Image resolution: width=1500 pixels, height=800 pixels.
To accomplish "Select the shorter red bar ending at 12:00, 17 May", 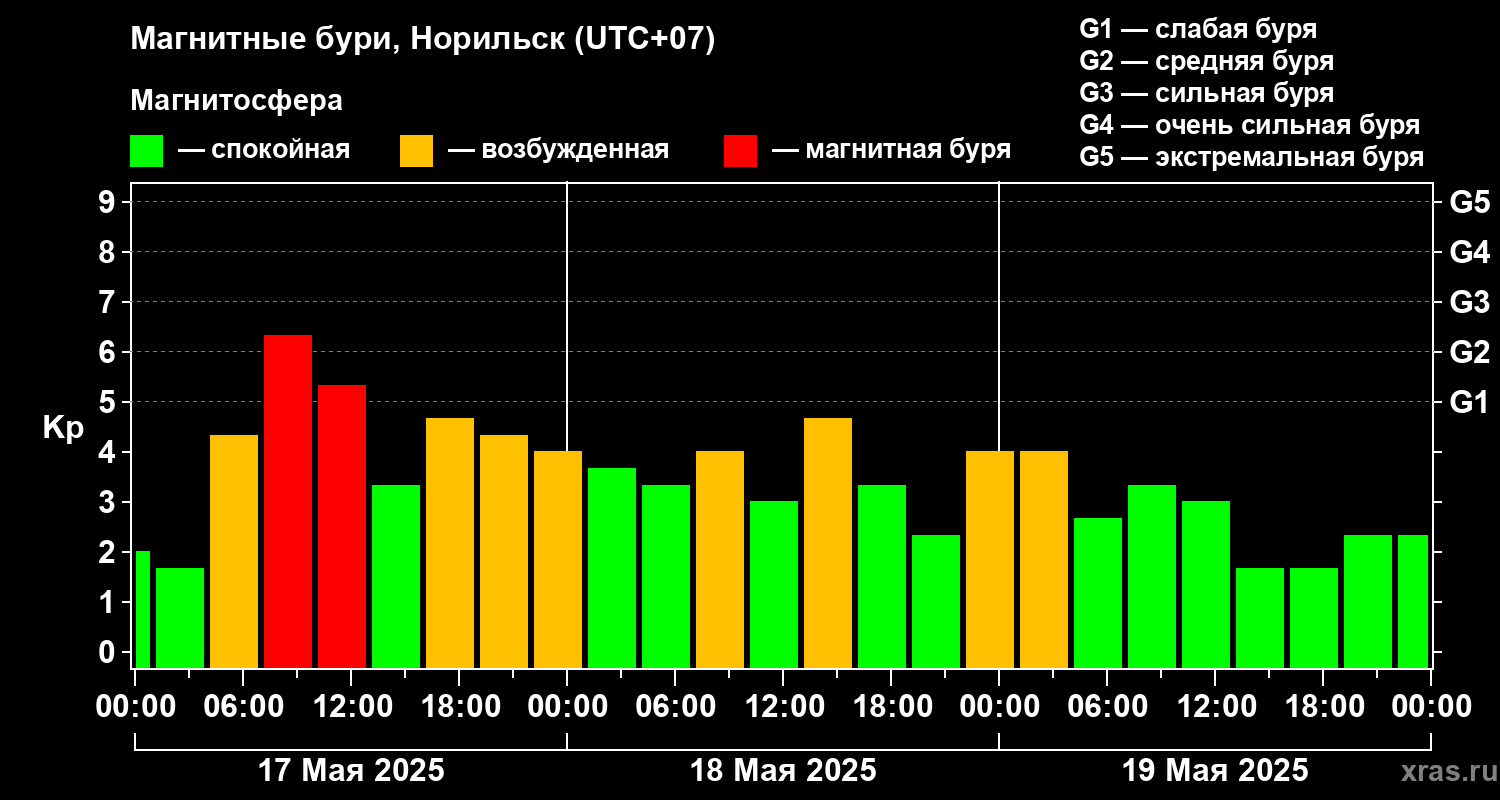I will coord(342,526).
